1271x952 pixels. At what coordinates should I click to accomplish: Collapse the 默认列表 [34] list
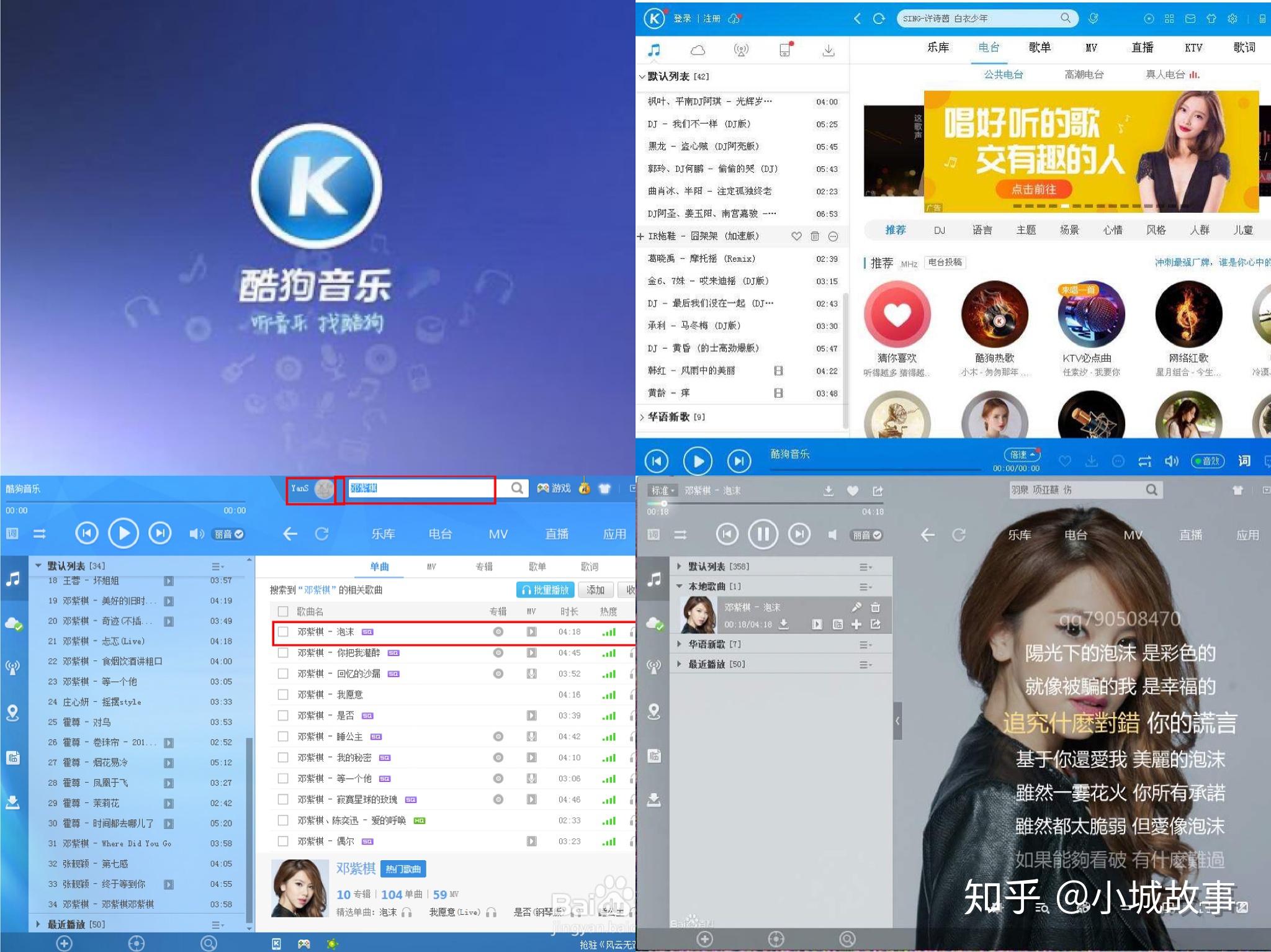coord(38,566)
